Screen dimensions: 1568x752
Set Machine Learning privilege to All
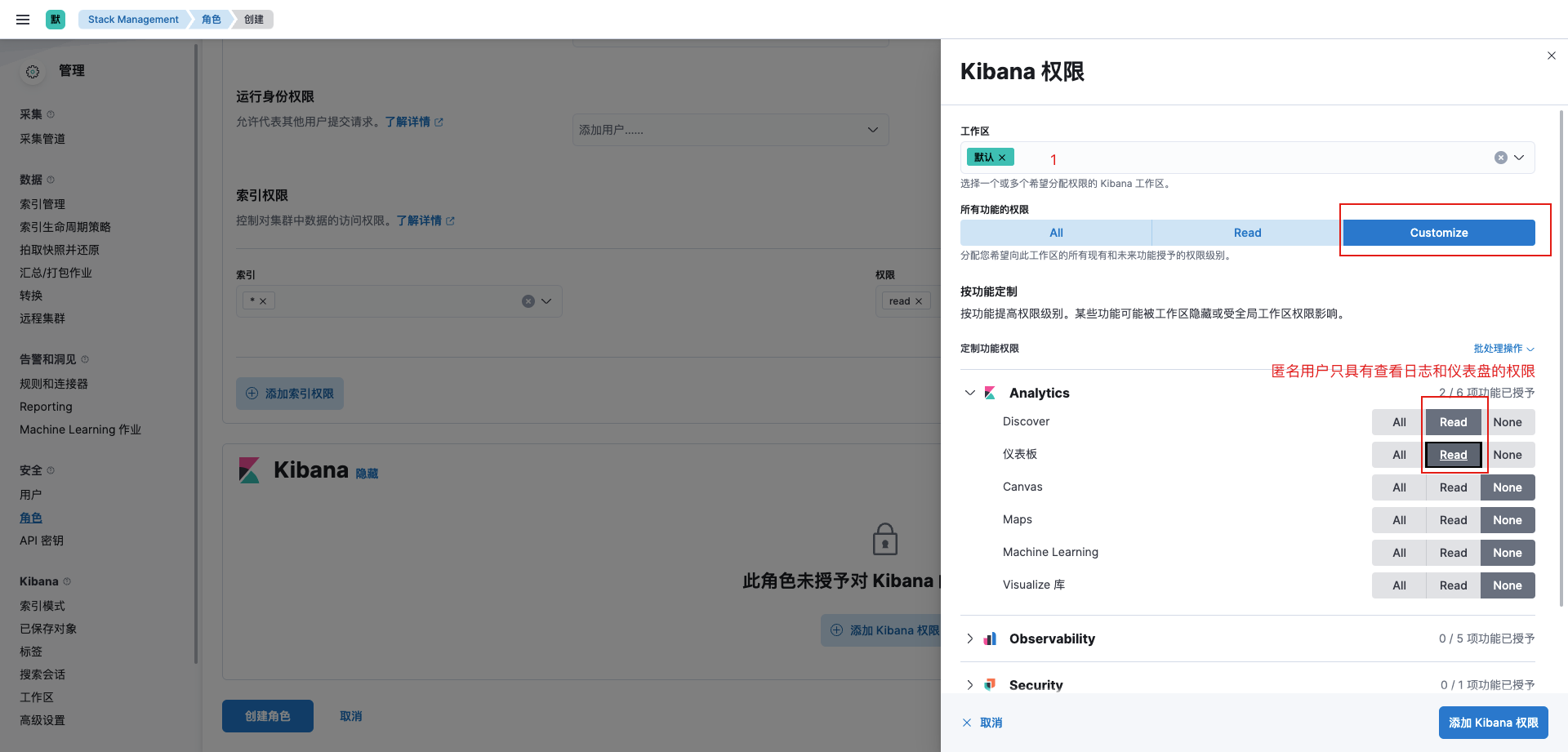tap(1399, 553)
